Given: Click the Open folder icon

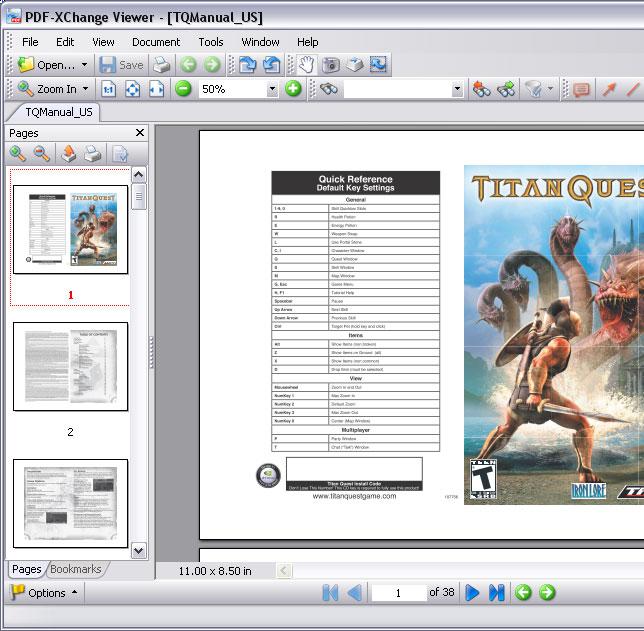Looking at the screenshot, I should coord(25,65).
